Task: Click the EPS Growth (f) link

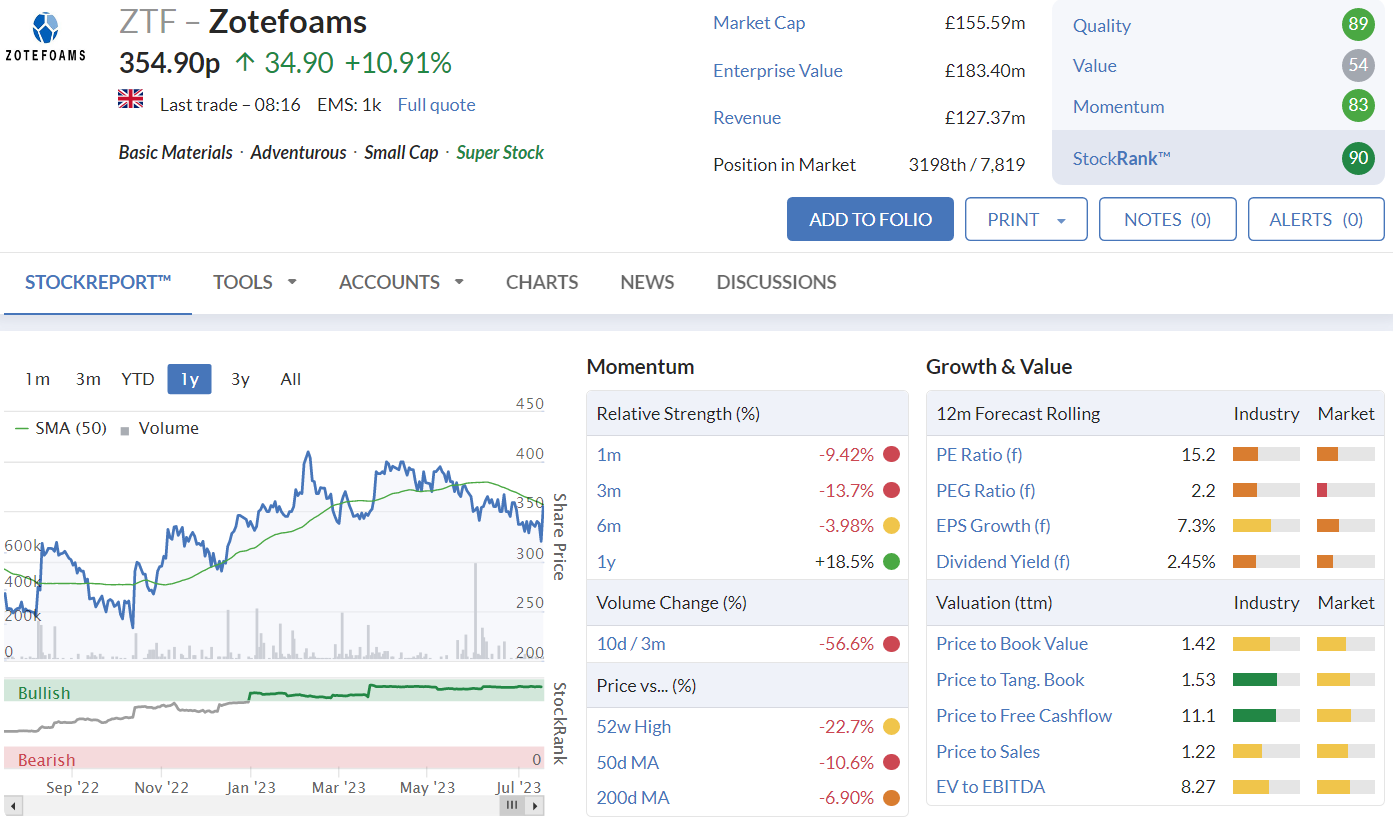Action: click(x=993, y=526)
